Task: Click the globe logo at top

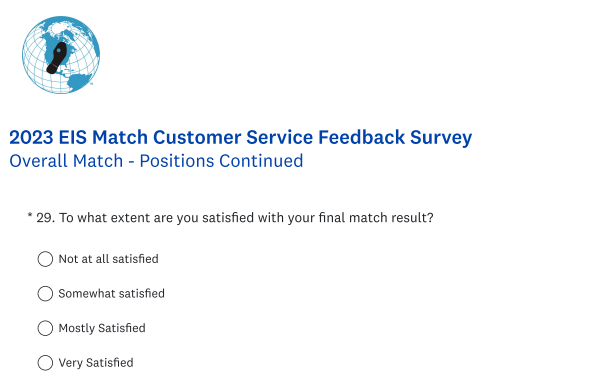Action: [61, 55]
